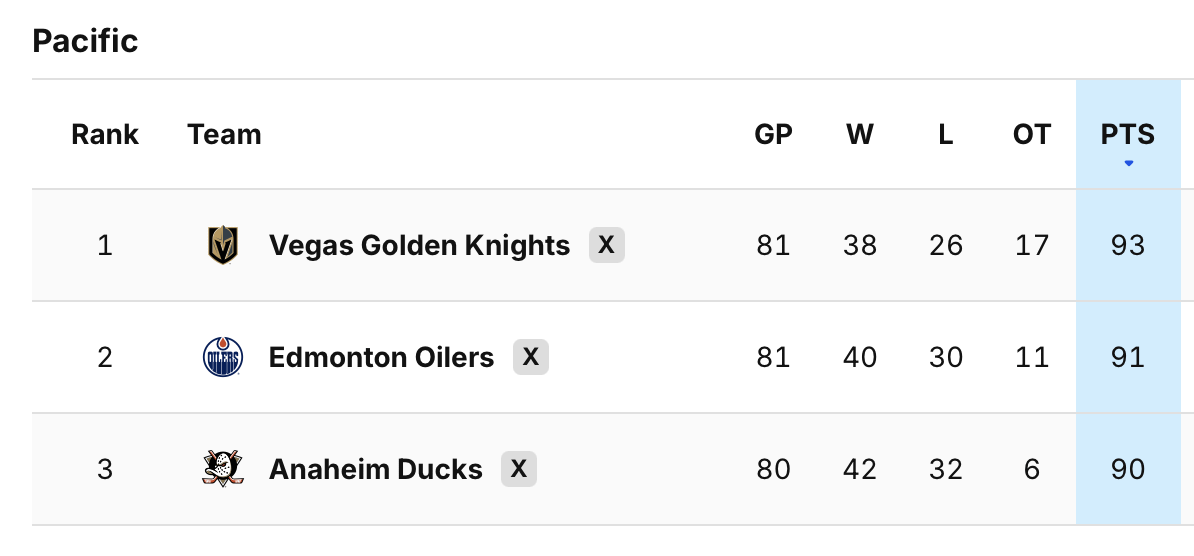Click the PTS sort arrow indicator
Viewport: 1194px width, 556px height.
click(1128, 163)
